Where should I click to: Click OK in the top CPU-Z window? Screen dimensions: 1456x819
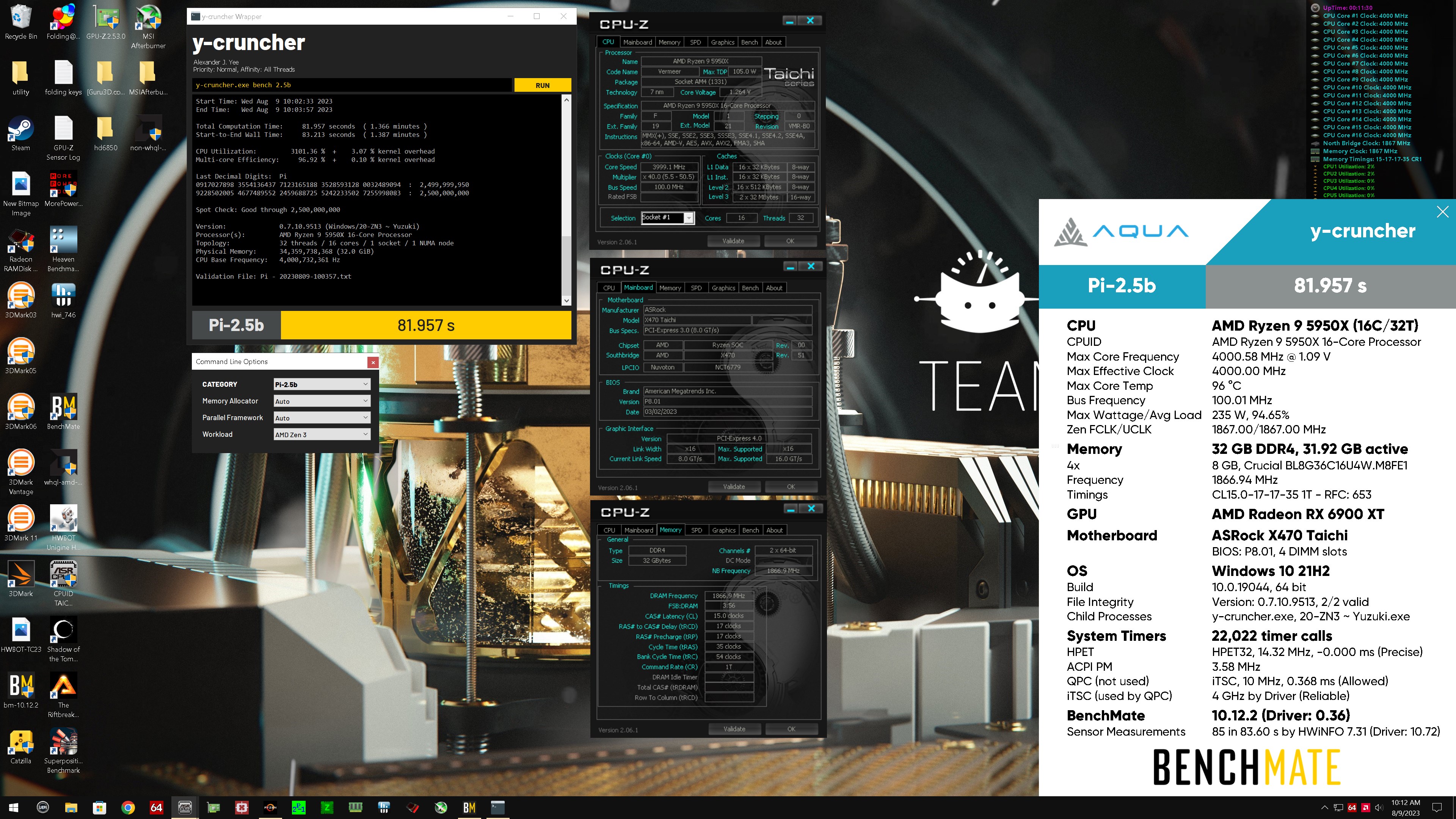pyautogui.click(x=790, y=242)
